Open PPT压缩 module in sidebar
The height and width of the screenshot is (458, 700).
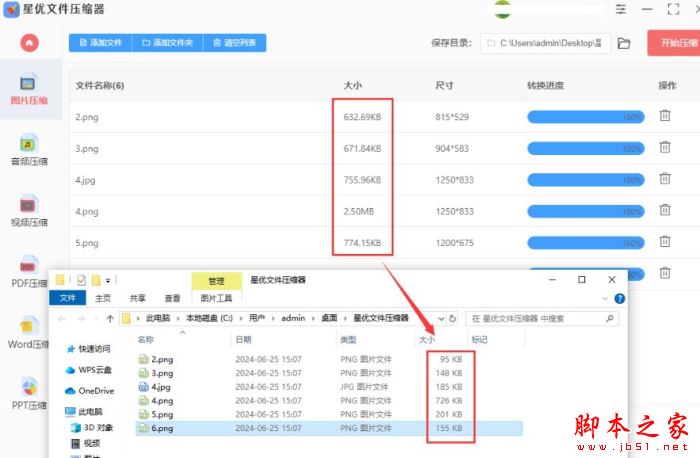click(x=29, y=394)
